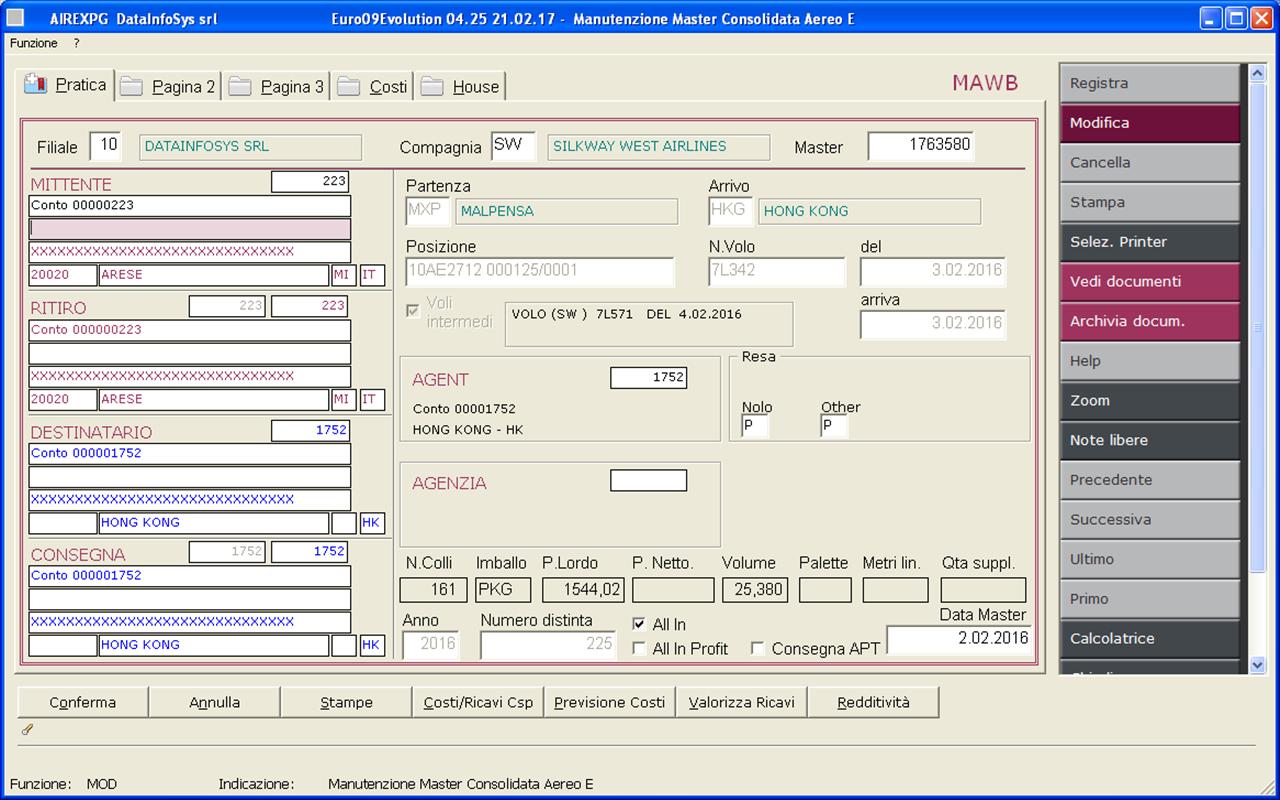Click the empty AGENZIA code field
The width and height of the screenshot is (1280, 800).
click(x=648, y=481)
